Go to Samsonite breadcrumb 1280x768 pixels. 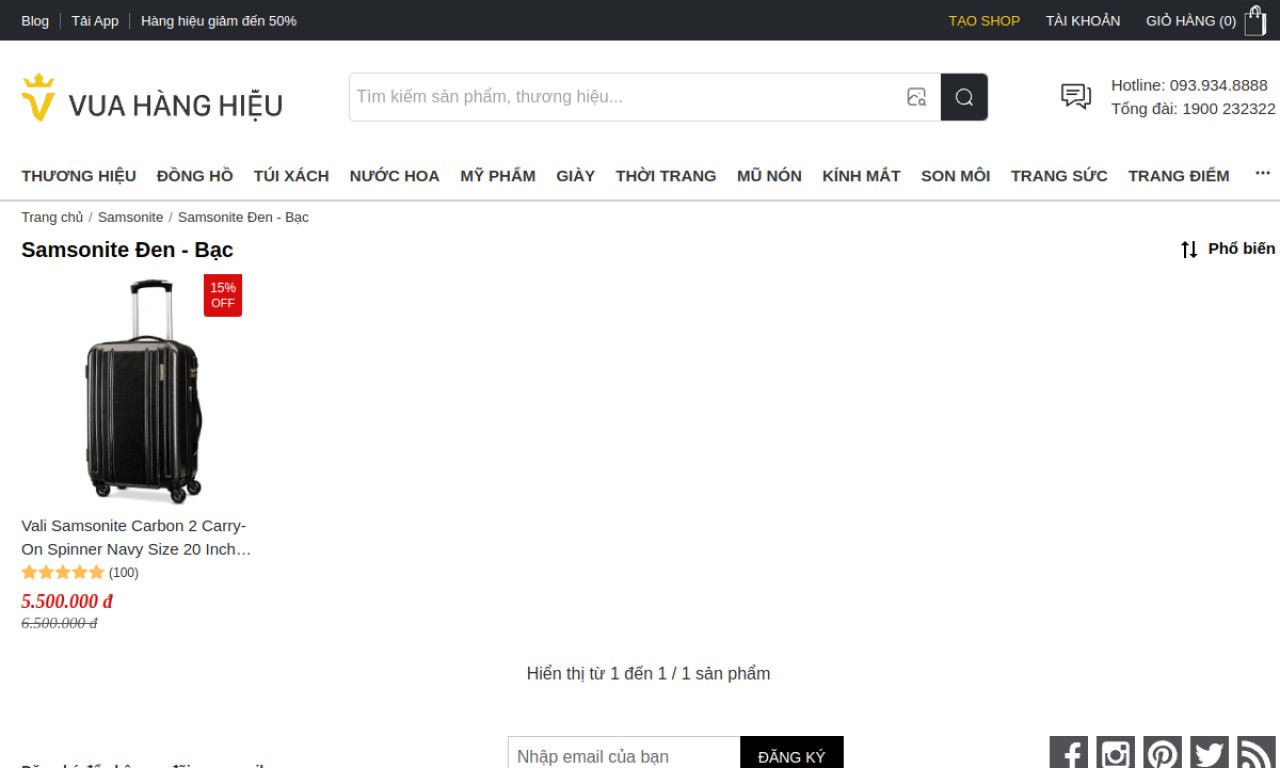pos(130,217)
